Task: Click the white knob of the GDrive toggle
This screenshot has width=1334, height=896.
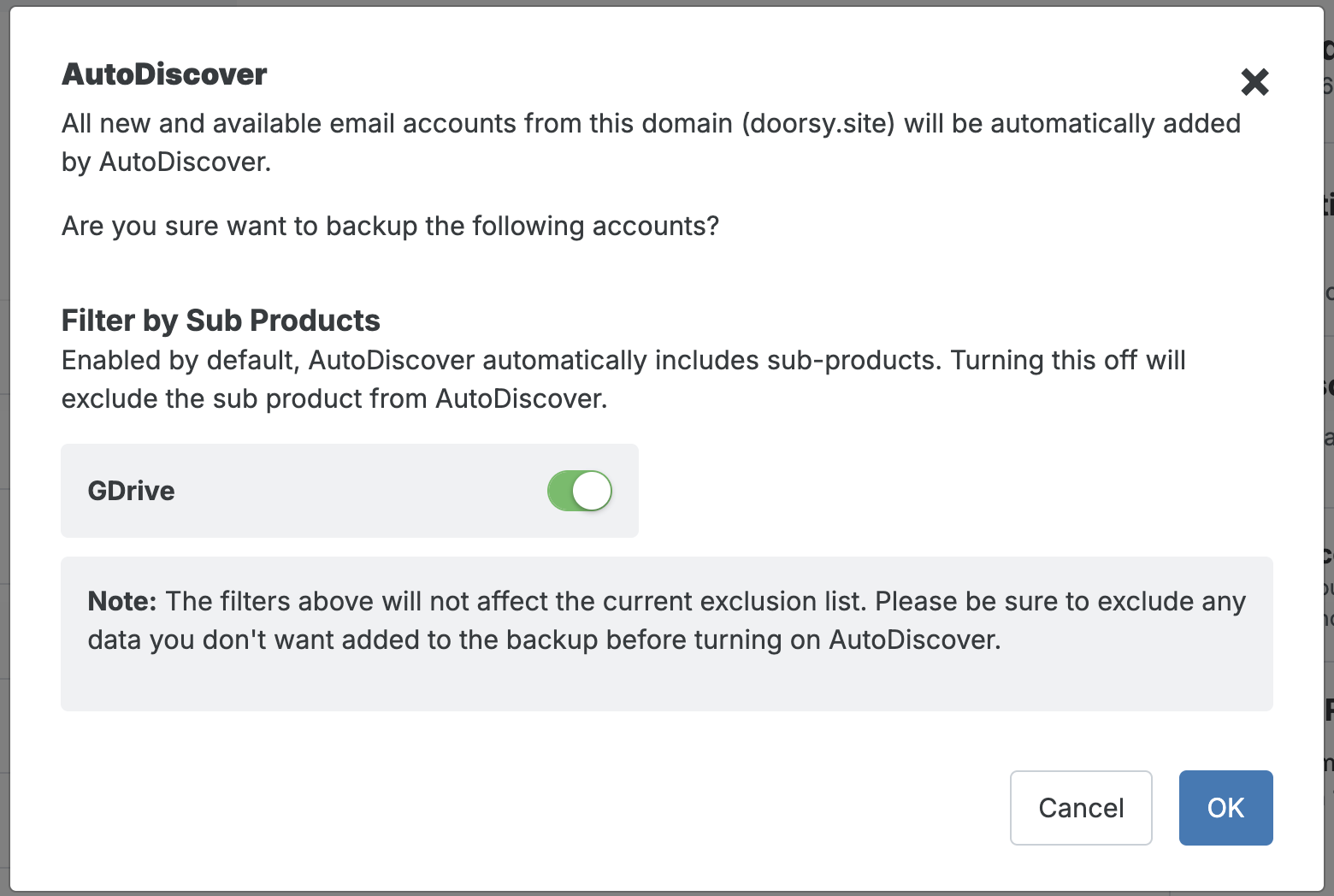Action: (592, 491)
